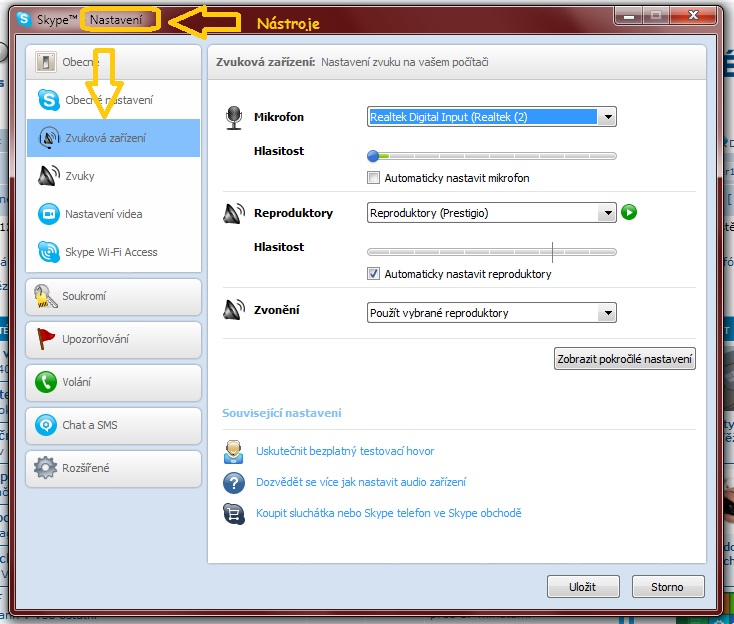The width and height of the screenshot is (734, 624).
Task: Click the test call operator icon
Action: [234, 452]
